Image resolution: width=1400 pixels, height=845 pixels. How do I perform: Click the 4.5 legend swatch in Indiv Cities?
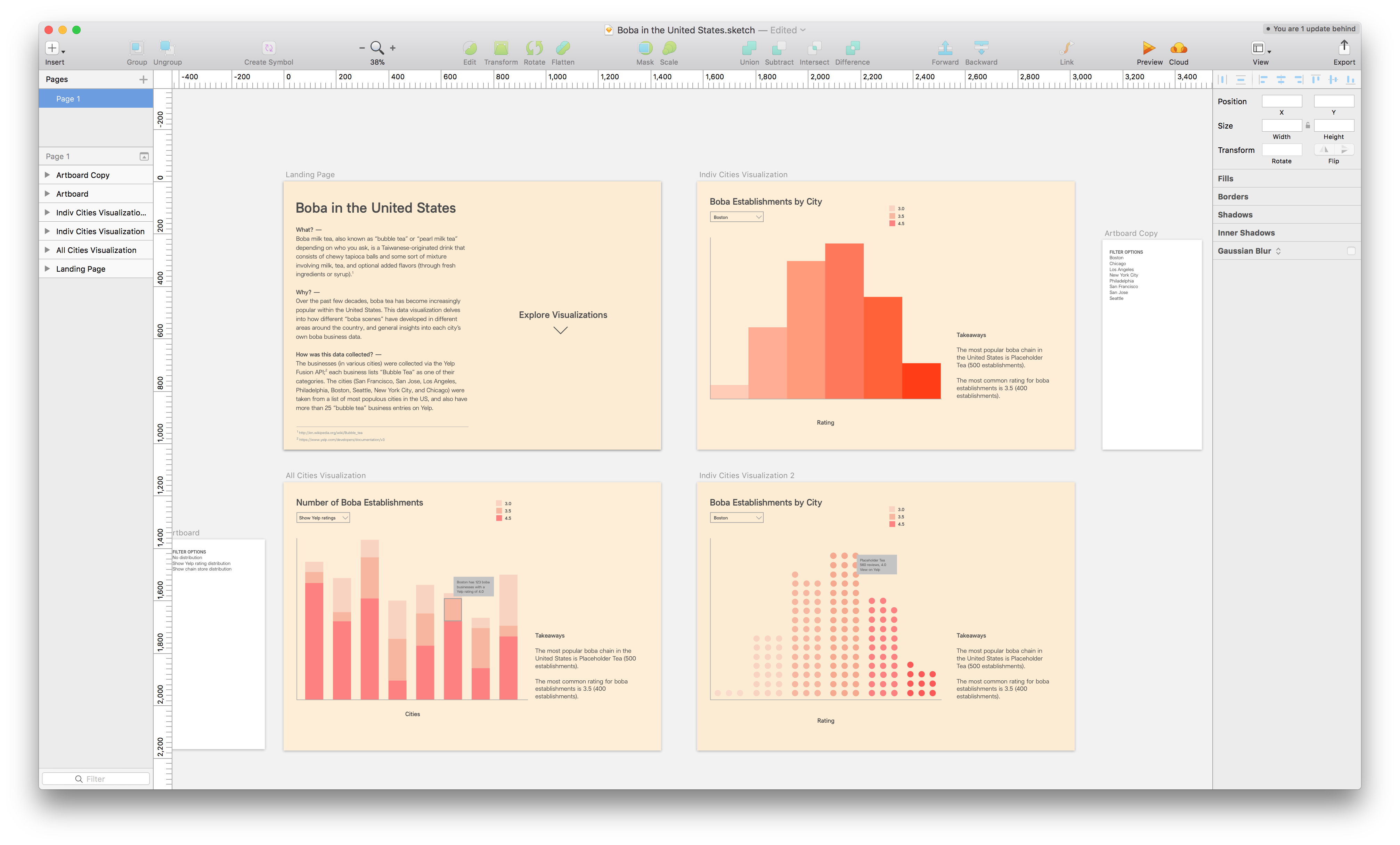pos(892,224)
